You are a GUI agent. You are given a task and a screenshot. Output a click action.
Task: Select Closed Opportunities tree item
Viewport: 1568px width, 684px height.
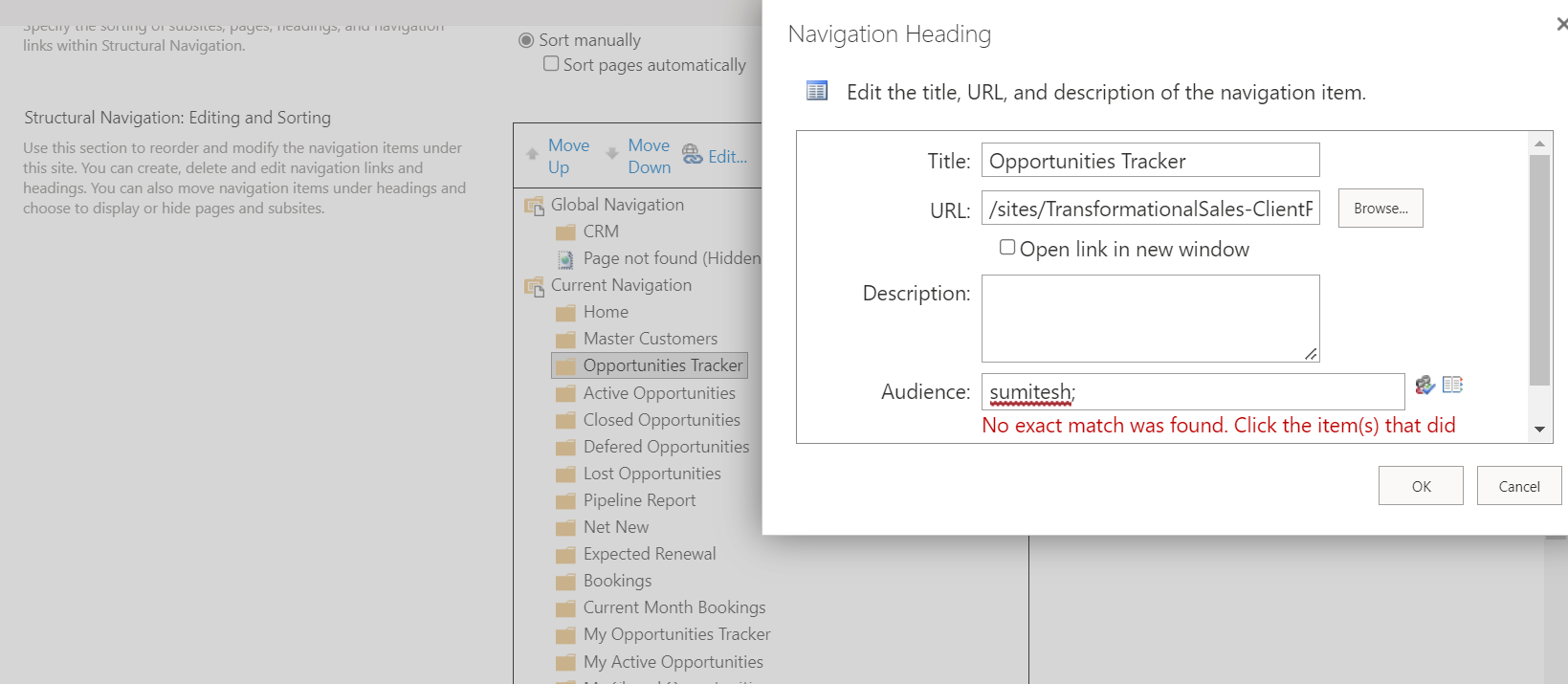(x=662, y=420)
